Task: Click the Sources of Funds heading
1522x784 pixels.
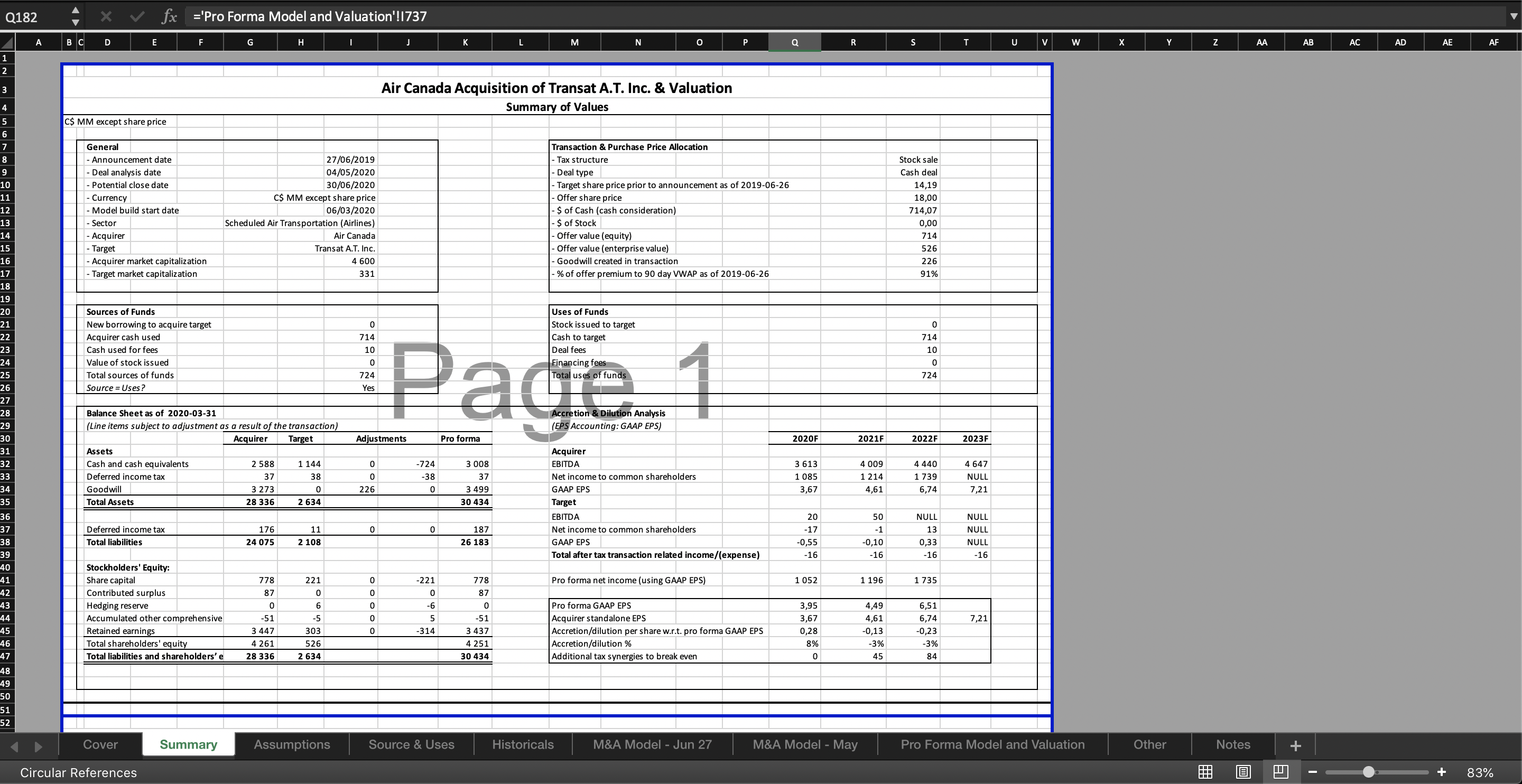Action: pos(120,312)
